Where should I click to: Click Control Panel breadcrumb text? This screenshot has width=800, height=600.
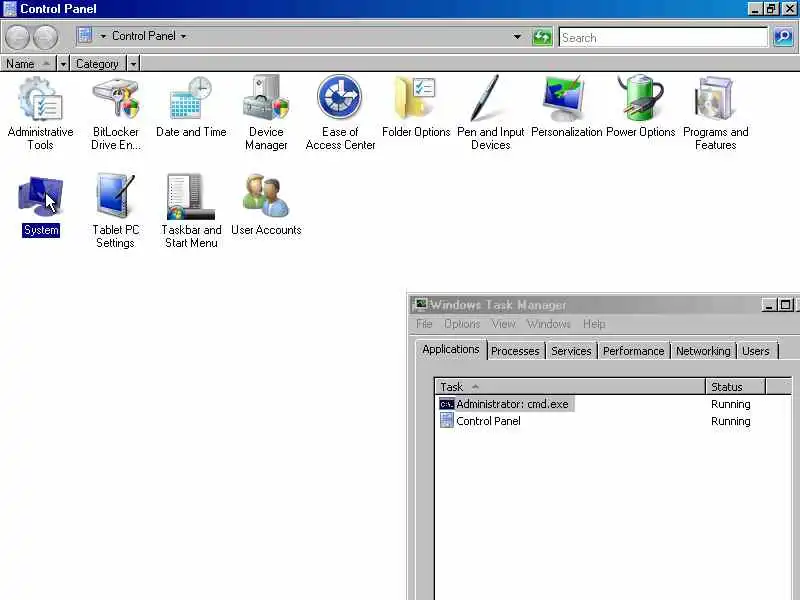[143, 36]
